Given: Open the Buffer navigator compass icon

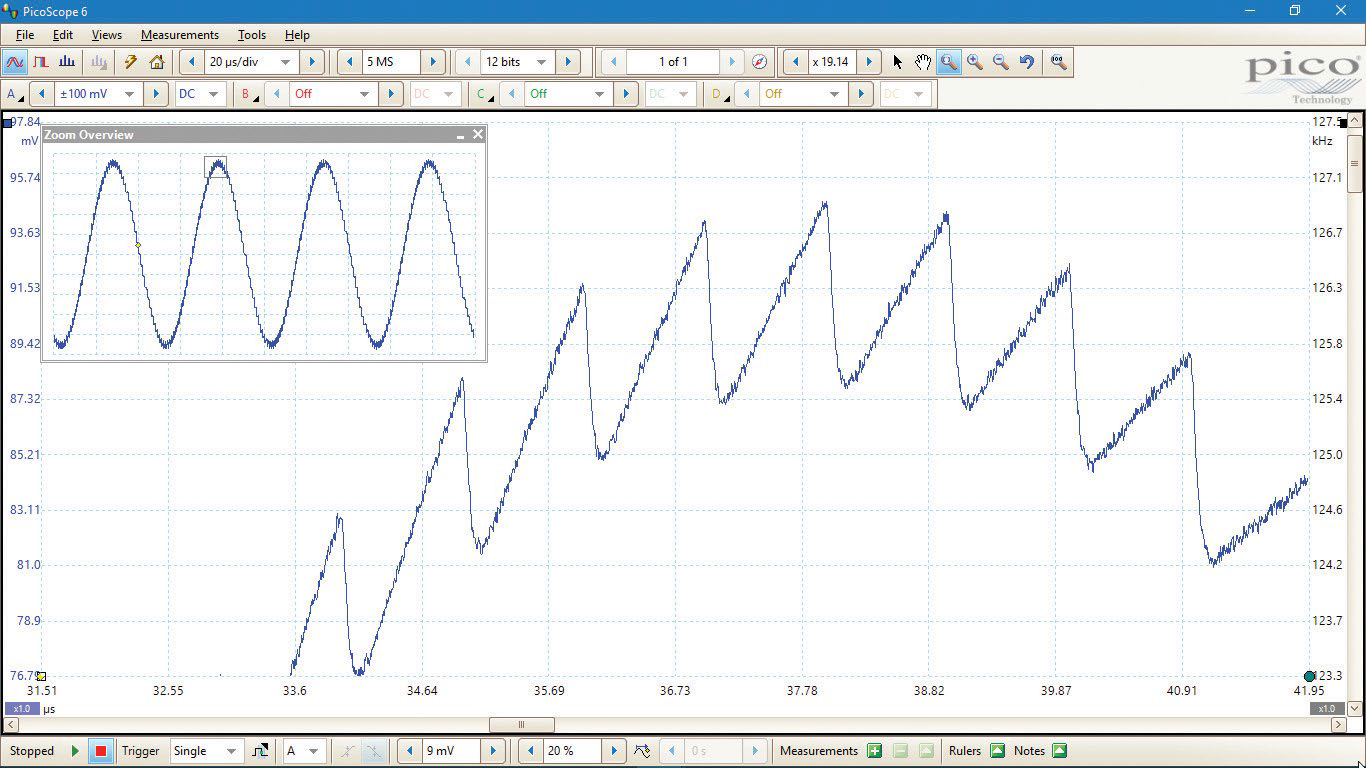Looking at the screenshot, I should point(759,62).
